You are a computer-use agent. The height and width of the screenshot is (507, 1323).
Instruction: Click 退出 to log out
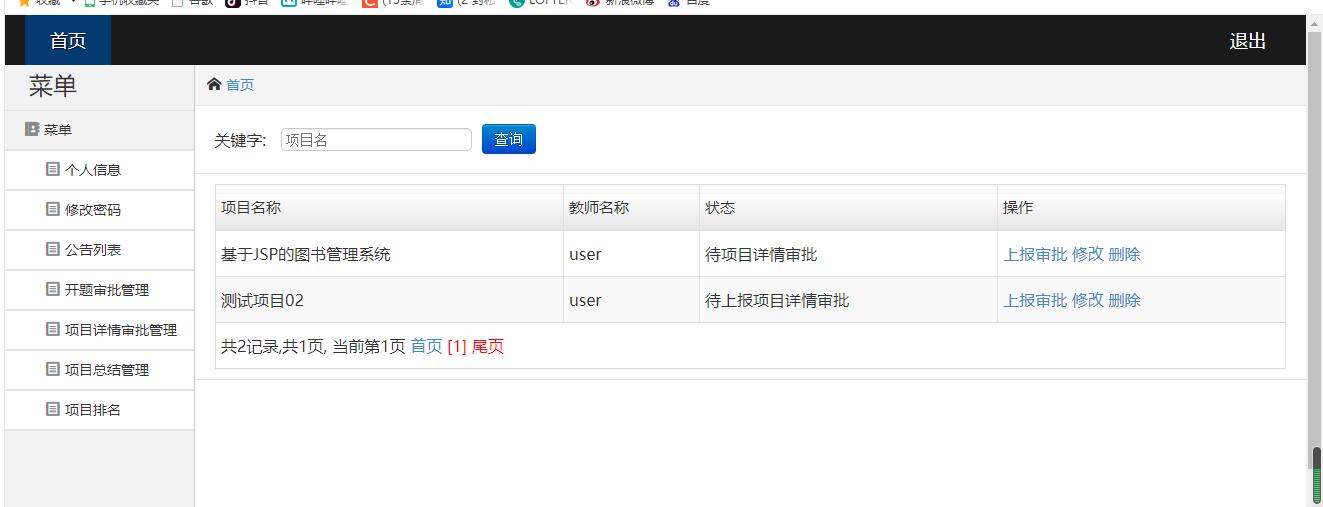pyautogui.click(x=1247, y=41)
